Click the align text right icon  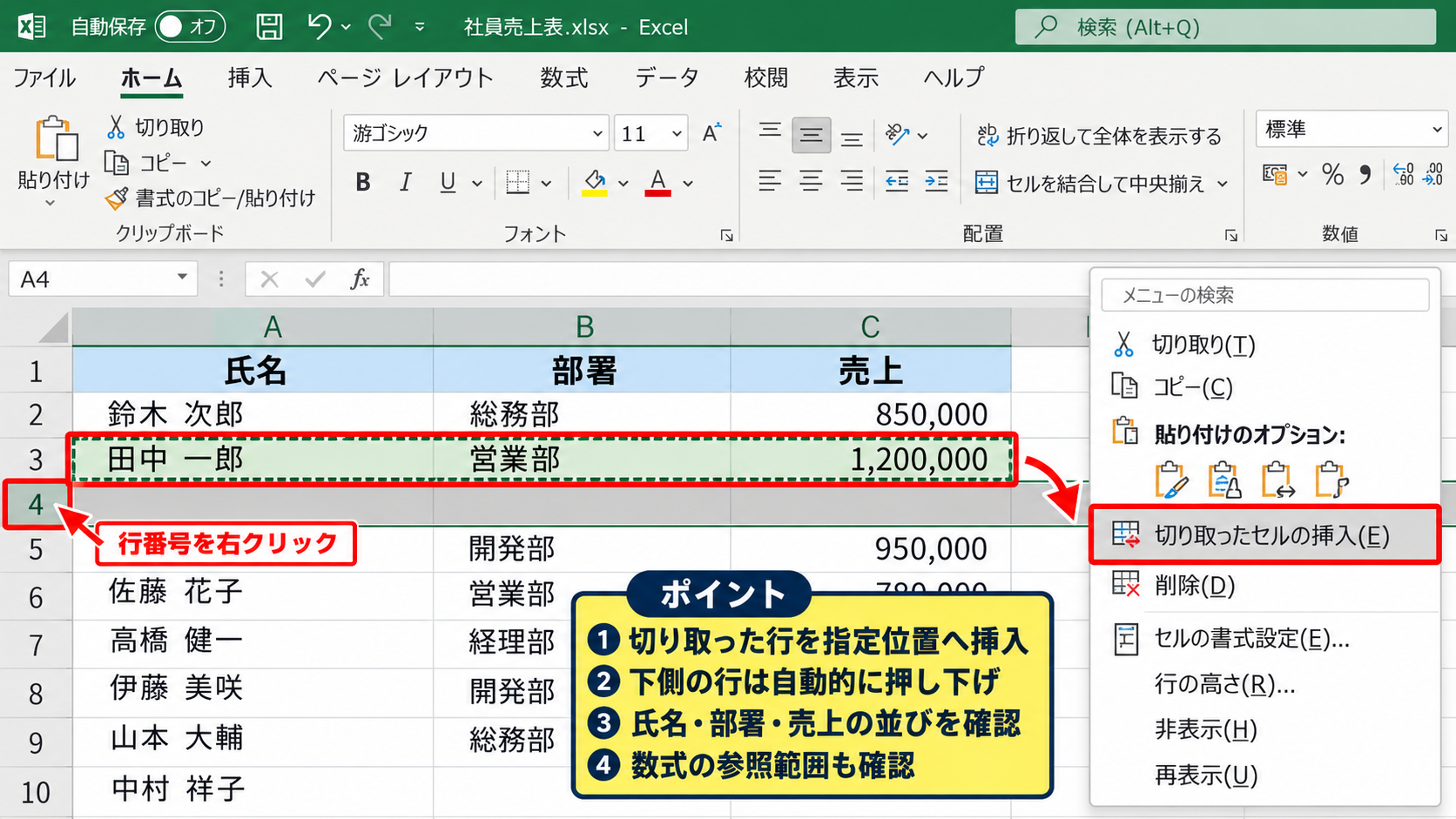(x=852, y=182)
